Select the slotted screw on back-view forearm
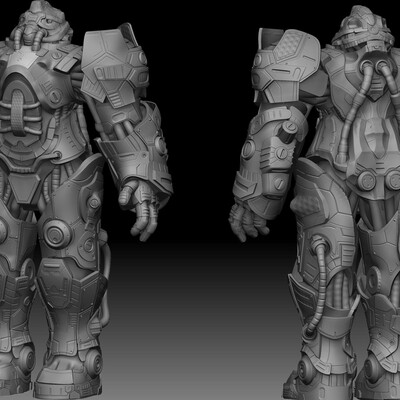 (x=279, y=182)
